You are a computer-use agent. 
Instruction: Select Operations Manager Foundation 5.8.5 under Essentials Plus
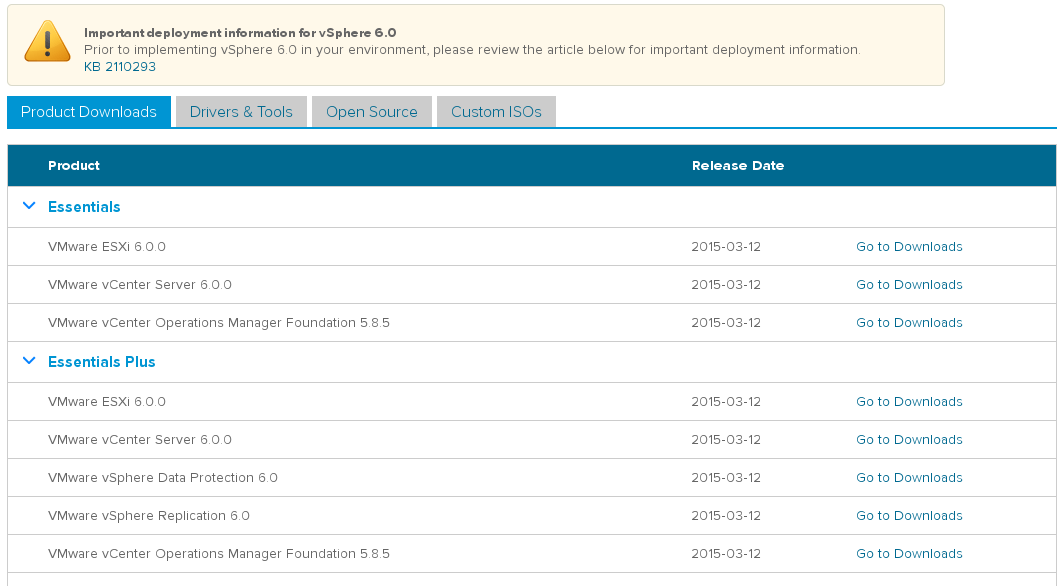point(219,554)
